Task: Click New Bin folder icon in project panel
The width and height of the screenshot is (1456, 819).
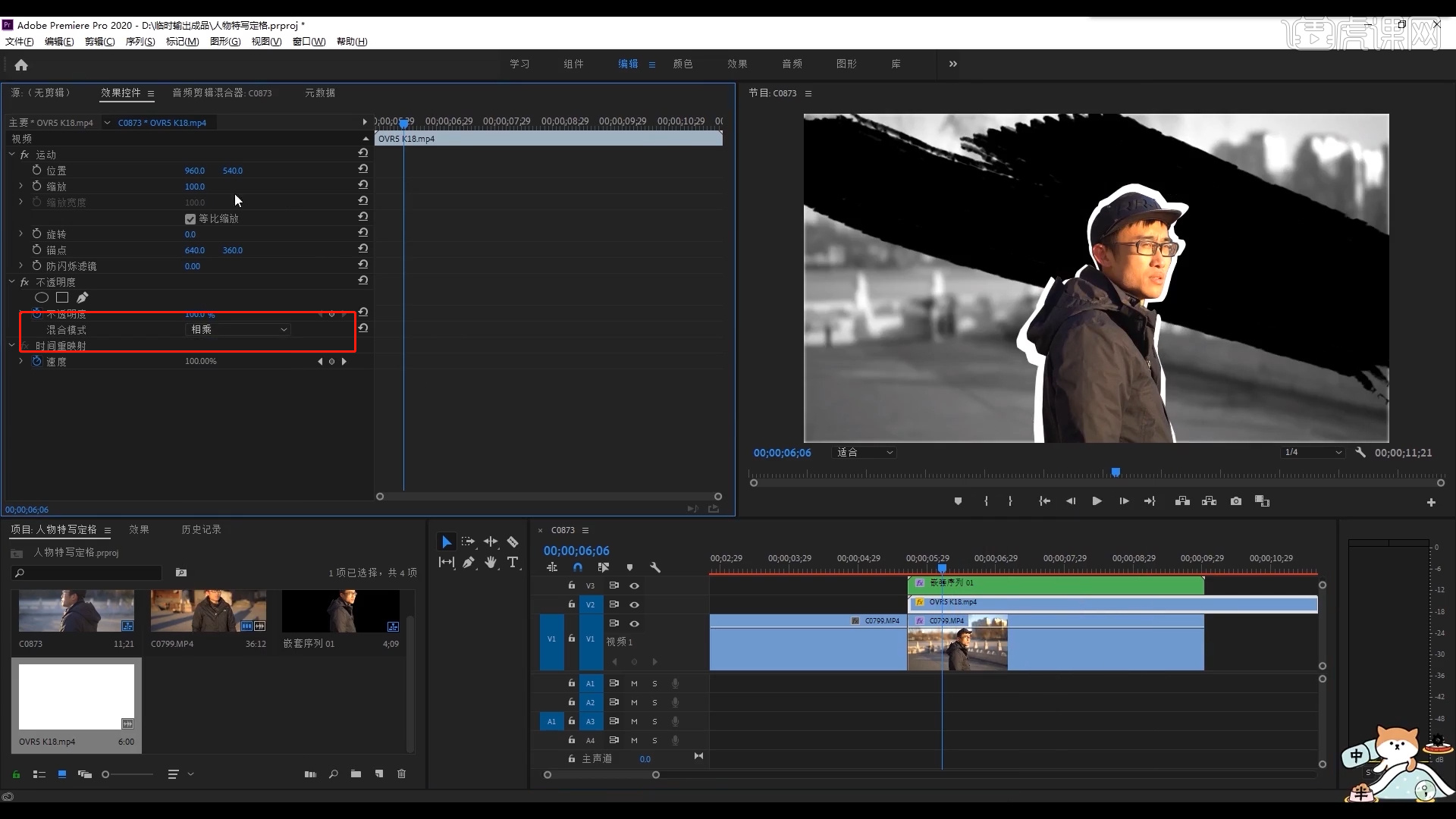Action: [x=356, y=774]
